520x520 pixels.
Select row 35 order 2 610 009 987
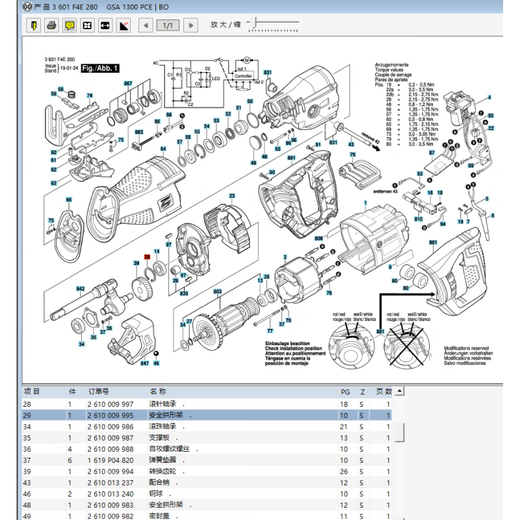(x=207, y=438)
